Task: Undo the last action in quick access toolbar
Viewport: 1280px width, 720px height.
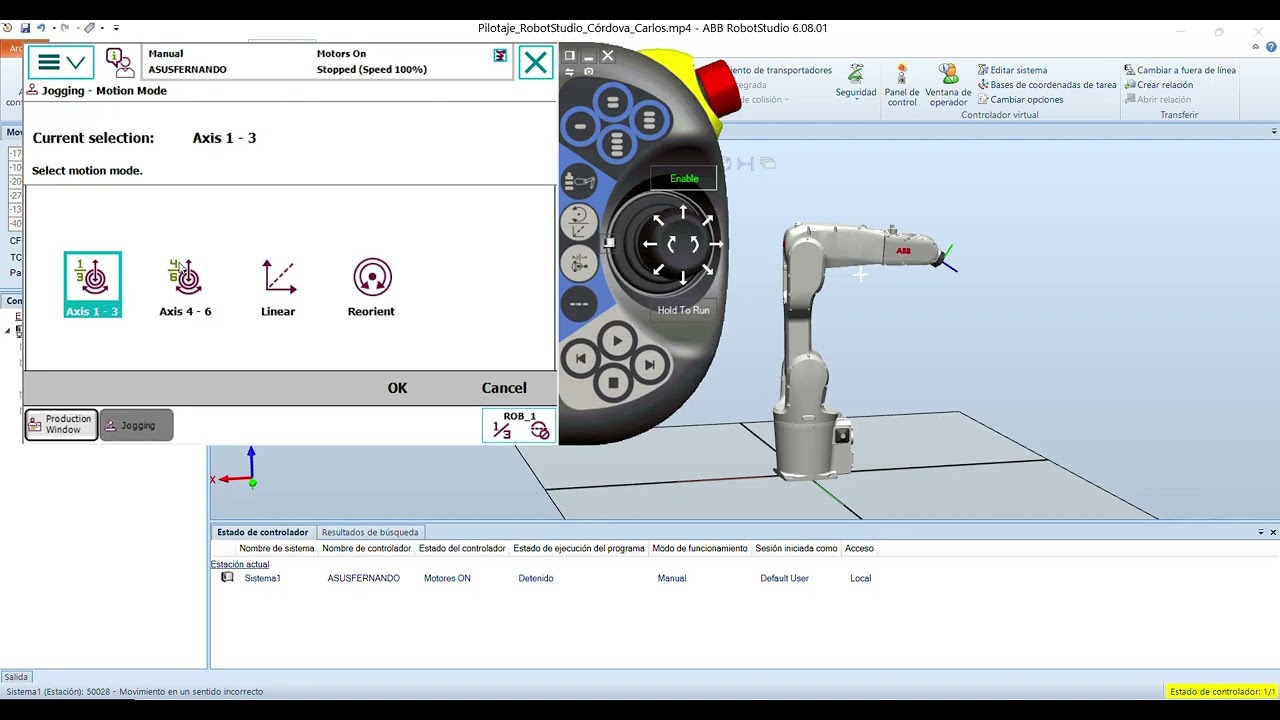Action: [41, 28]
